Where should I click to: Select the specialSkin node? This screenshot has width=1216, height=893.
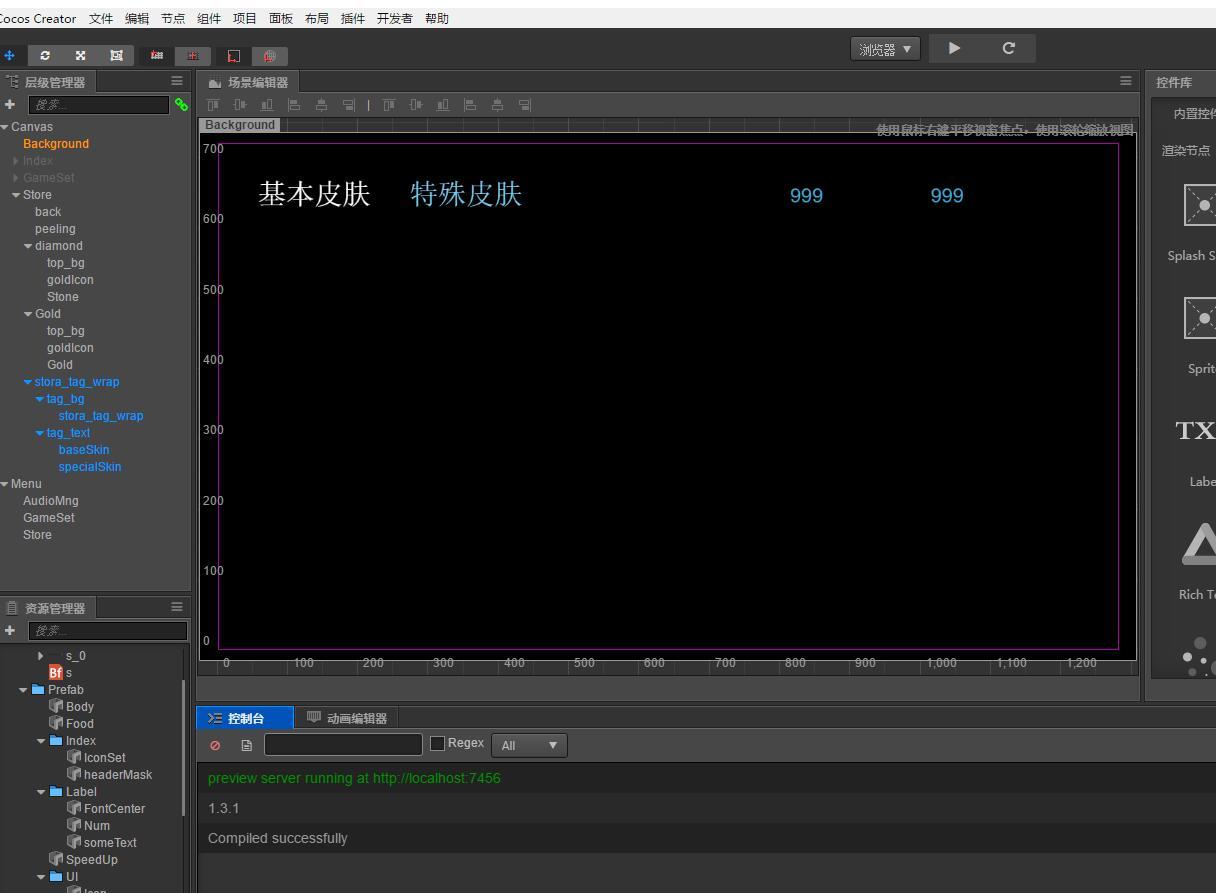pos(90,467)
